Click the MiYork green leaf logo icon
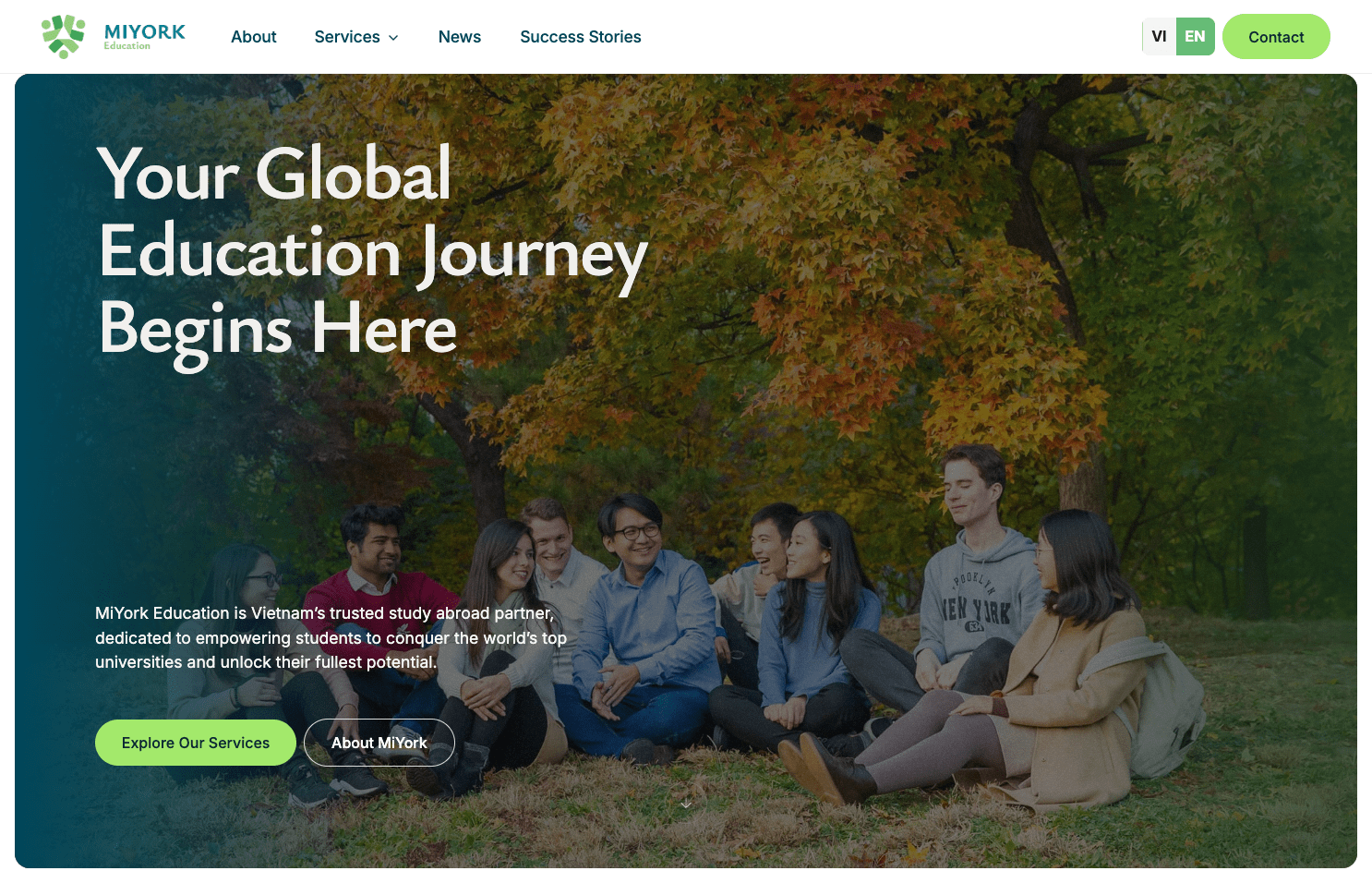Screen dimensions: 1372x883 tap(64, 36)
